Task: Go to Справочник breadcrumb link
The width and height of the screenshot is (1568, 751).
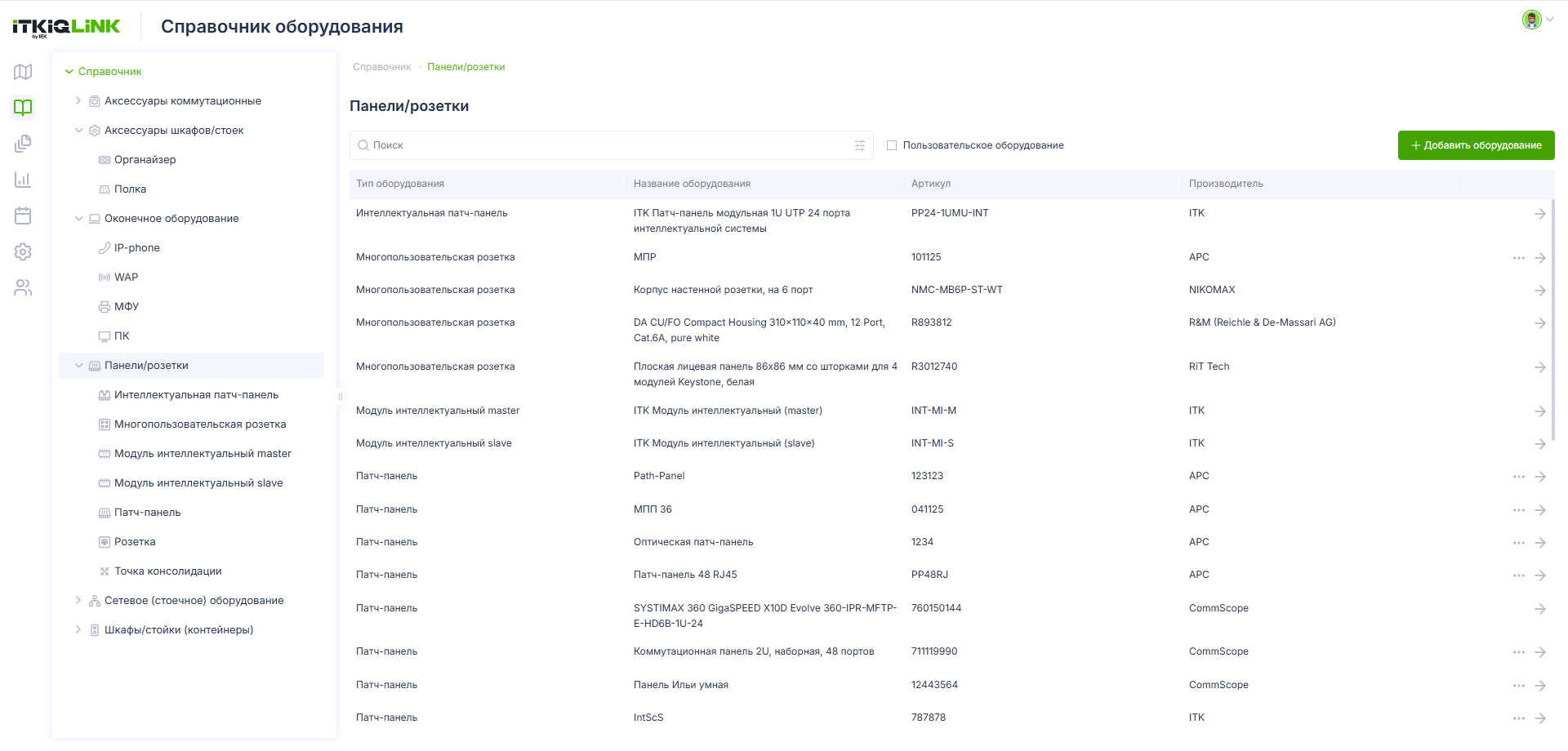Action: (381, 67)
